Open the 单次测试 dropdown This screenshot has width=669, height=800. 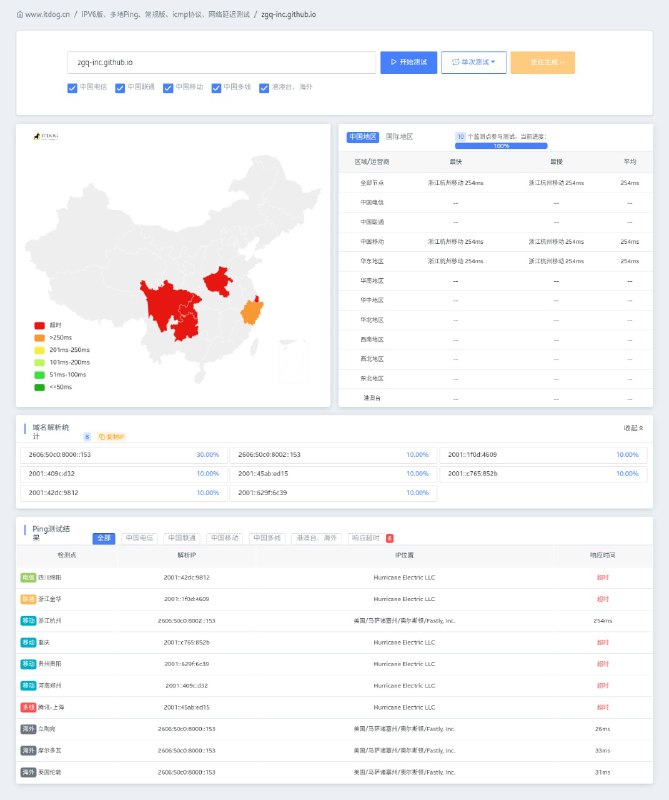[x=473, y=62]
